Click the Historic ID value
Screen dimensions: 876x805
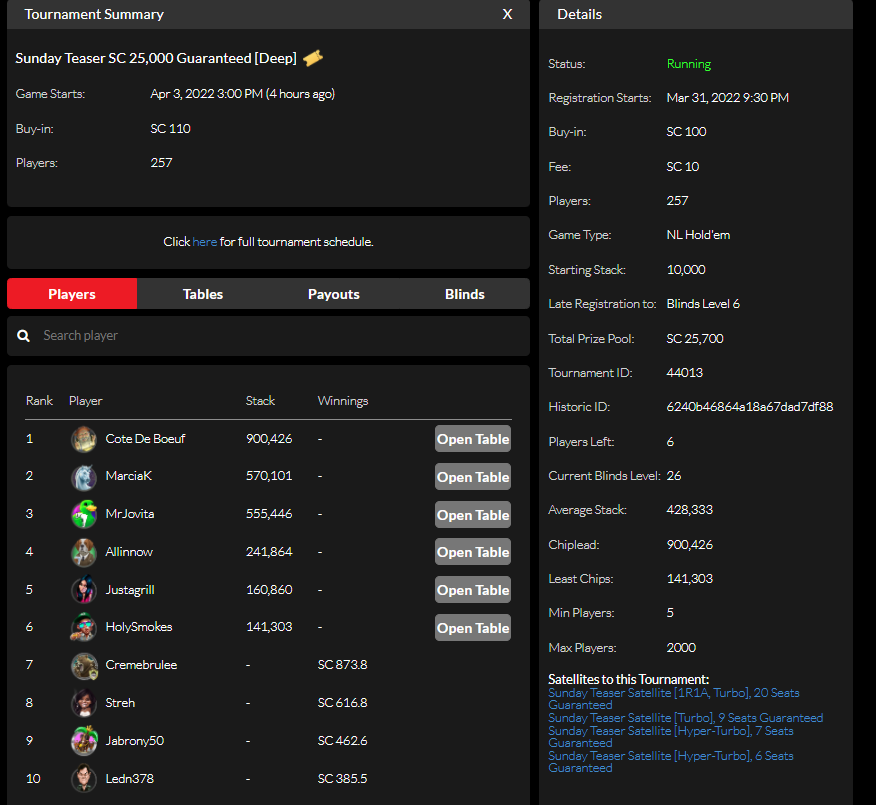tap(750, 407)
